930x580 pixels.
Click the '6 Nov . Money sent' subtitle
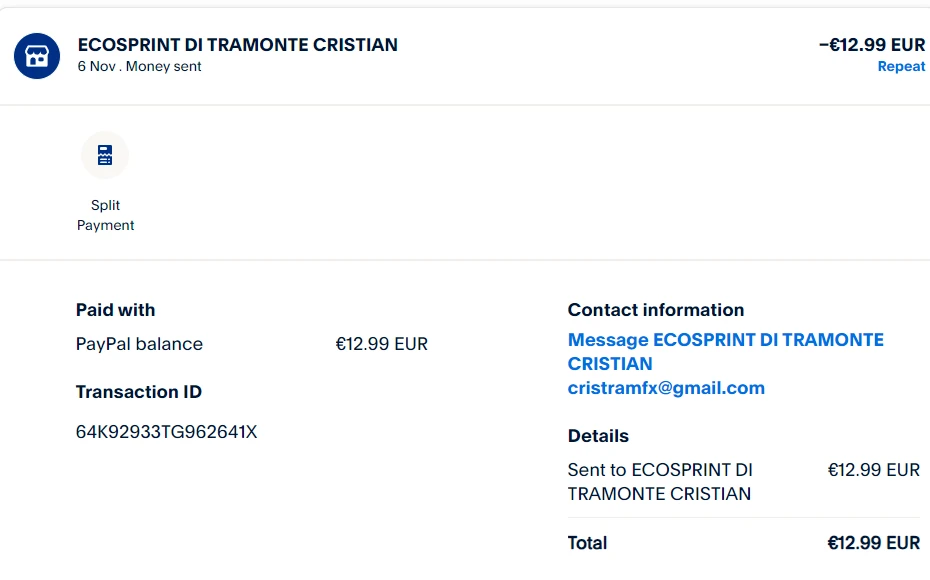(140, 67)
